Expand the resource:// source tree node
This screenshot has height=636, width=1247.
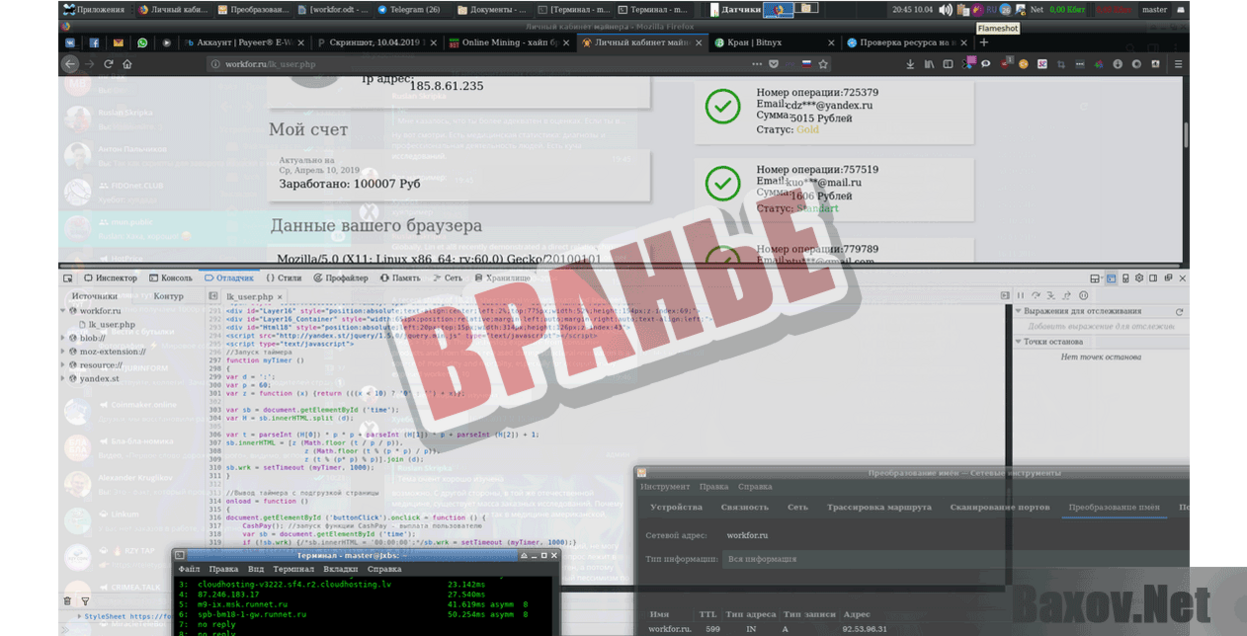[65, 365]
